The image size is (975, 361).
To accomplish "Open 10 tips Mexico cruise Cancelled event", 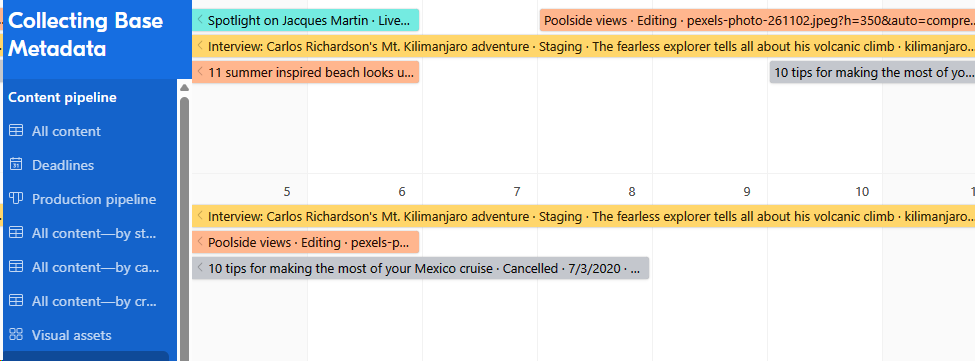I will pyautogui.click(x=420, y=268).
